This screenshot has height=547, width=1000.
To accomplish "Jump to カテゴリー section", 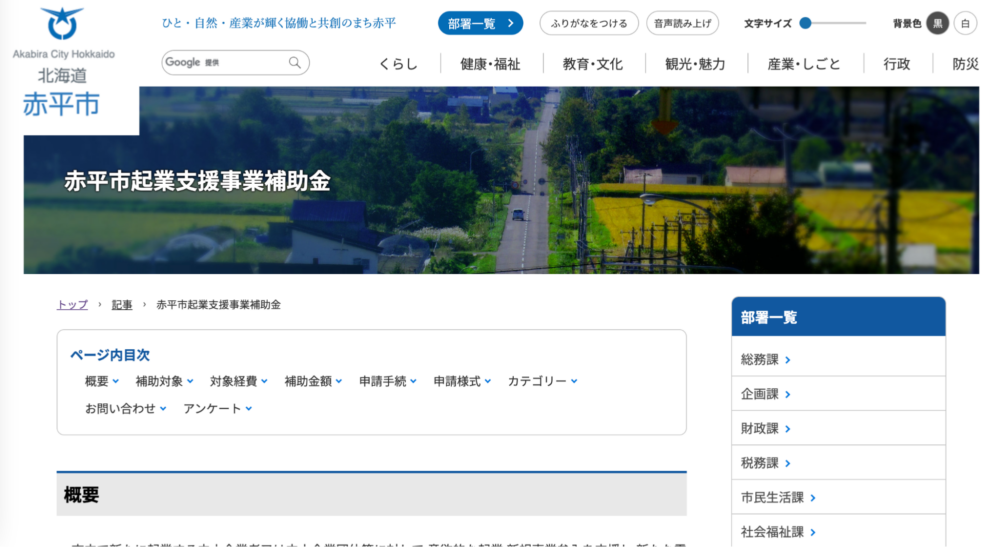I will (x=543, y=381).
